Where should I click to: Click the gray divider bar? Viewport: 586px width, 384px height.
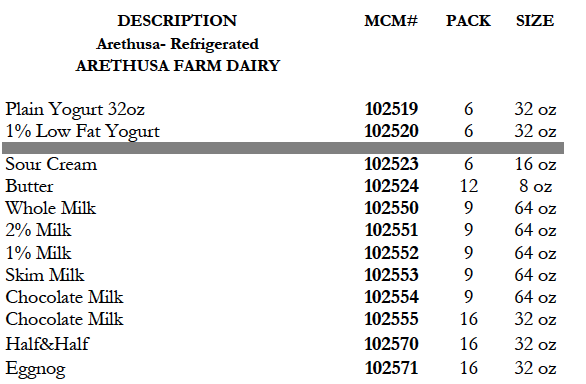(x=283, y=148)
